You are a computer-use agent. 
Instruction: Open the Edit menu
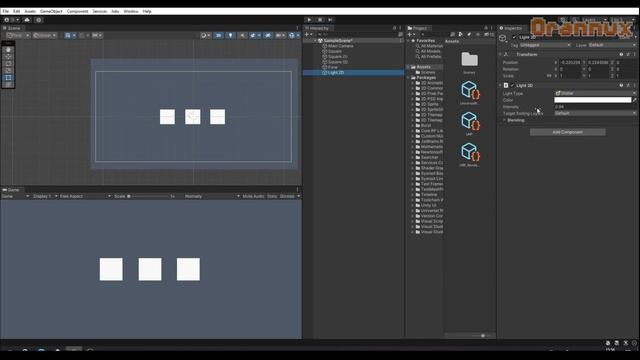pyautogui.click(x=16, y=11)
